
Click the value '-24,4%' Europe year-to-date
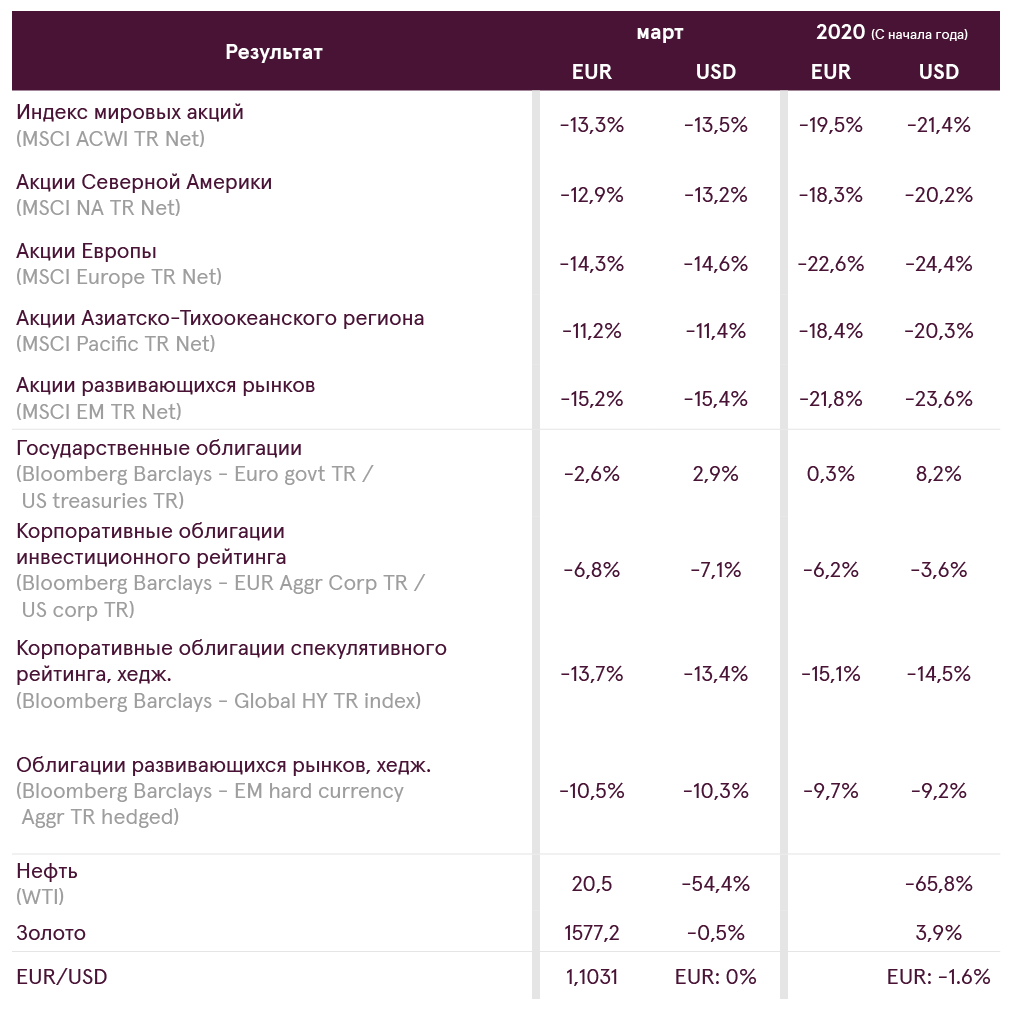coord(938,264)
